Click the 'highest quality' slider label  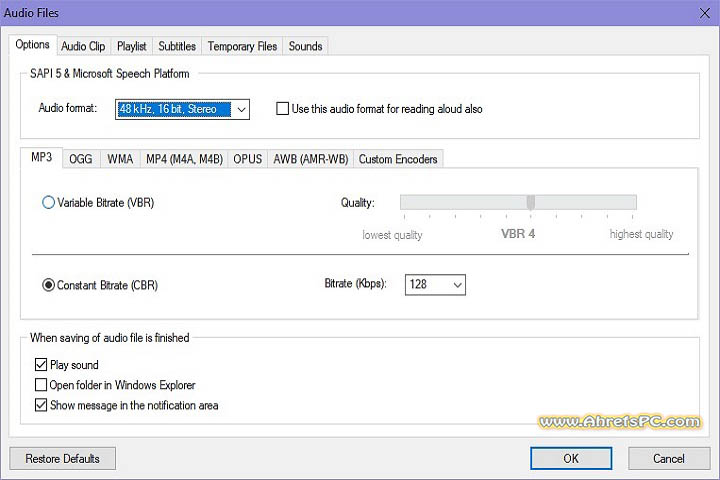click(x=641, y=234)
